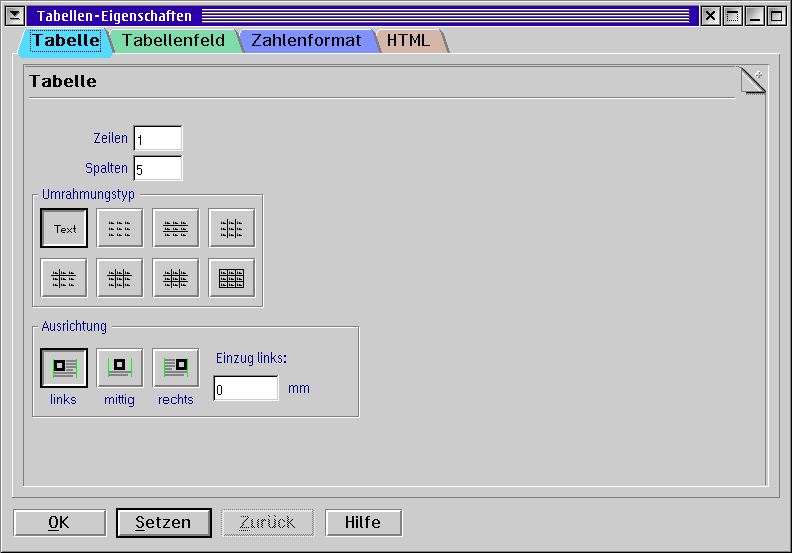This screenshot has height=553, width=792.
Task: Click the 'rechts' caption
Action: click(176, 399)
